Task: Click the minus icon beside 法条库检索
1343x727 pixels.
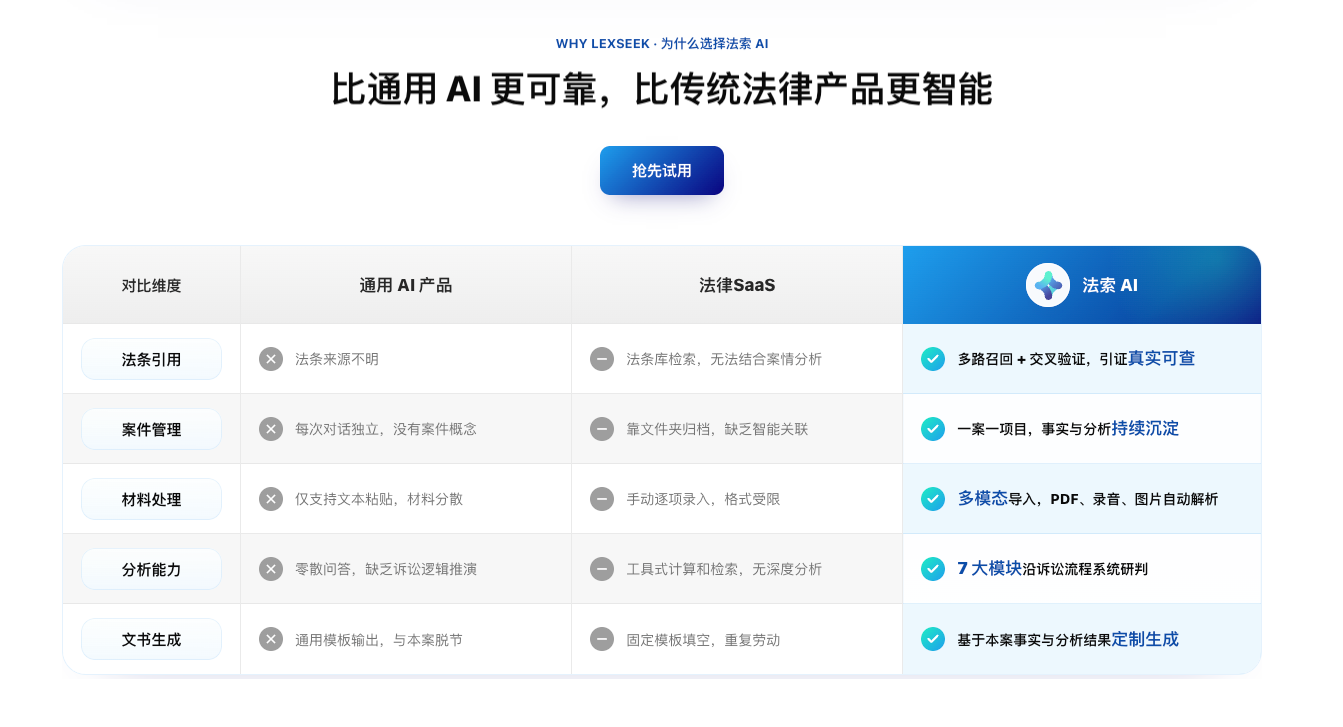Action: [x=602, y=359]
